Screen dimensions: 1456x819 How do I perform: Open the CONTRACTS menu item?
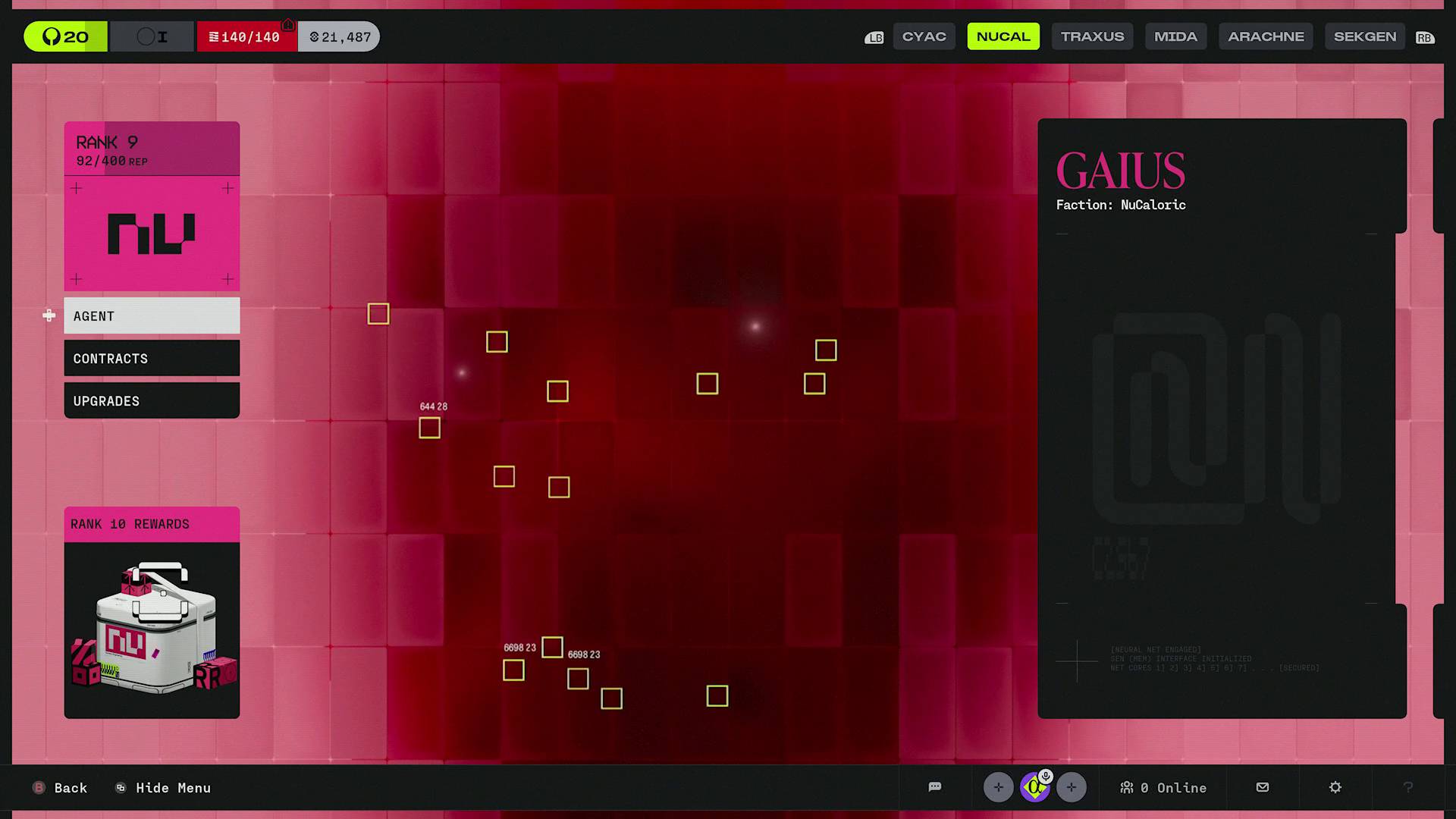152,358
